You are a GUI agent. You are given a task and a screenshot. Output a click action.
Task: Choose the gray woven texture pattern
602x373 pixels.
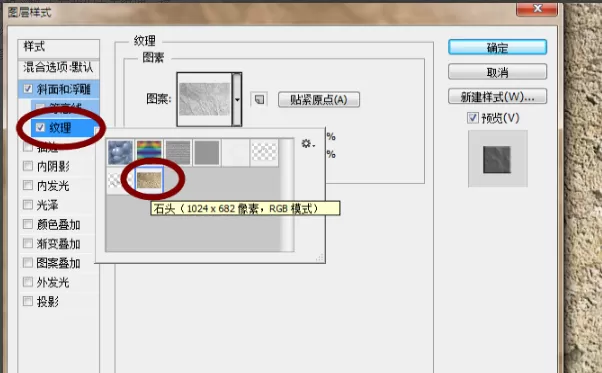pyautogui.click(x=178, y=153)
